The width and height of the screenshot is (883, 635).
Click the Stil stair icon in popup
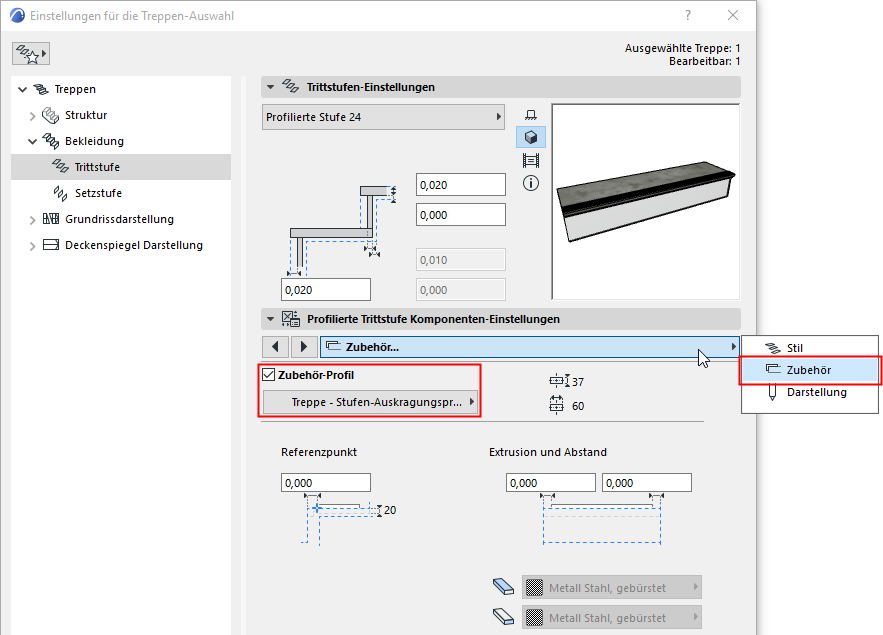pos(773,348)
